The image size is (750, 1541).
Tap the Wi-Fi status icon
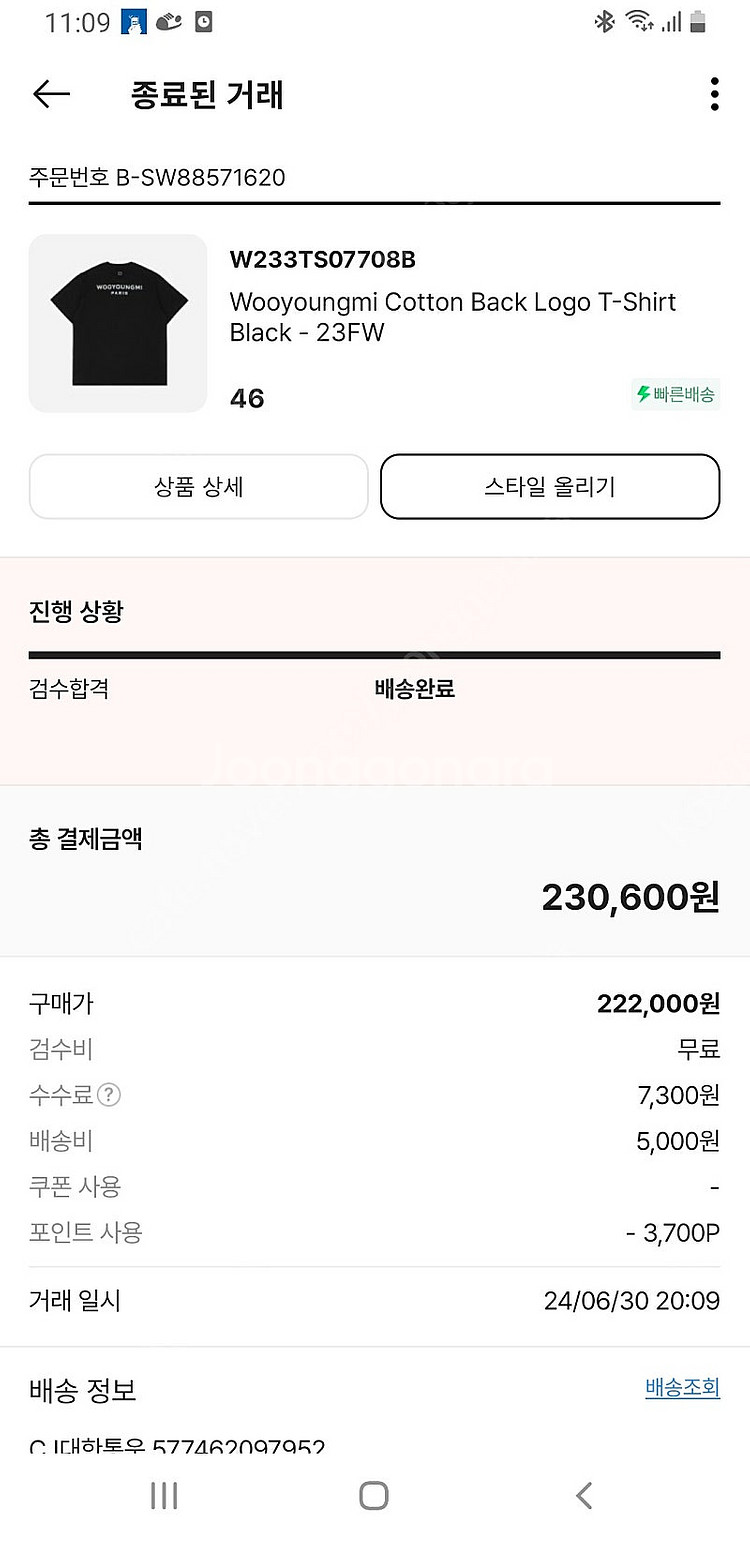638,22
